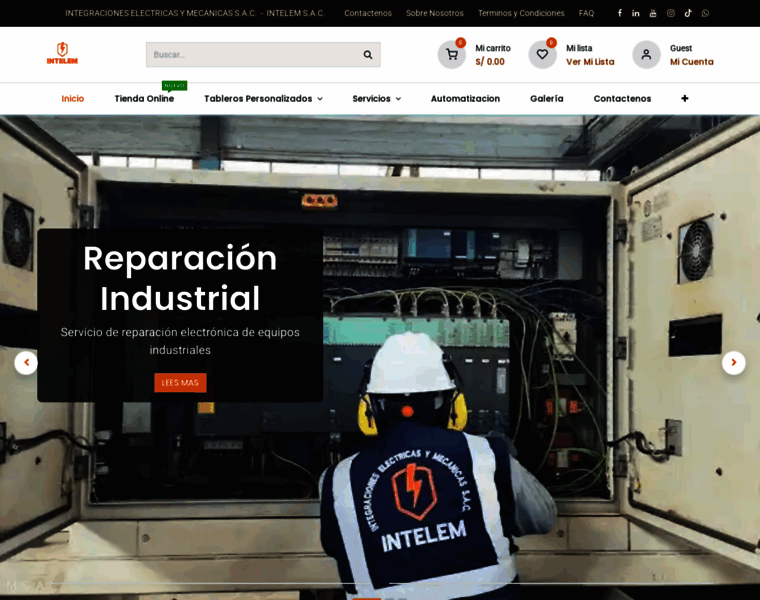Click the guest user account icon

646,55
